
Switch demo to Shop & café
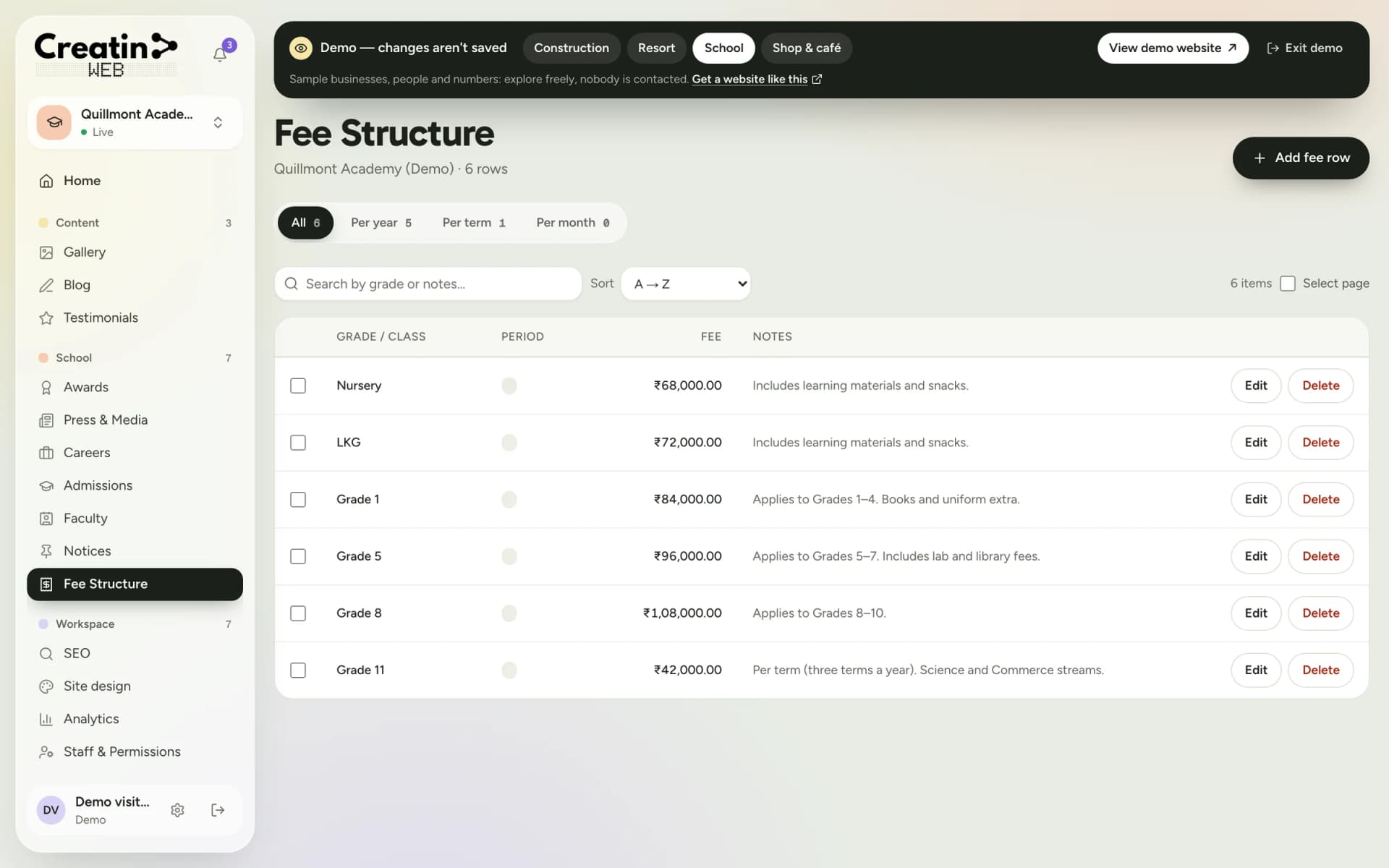807,48
